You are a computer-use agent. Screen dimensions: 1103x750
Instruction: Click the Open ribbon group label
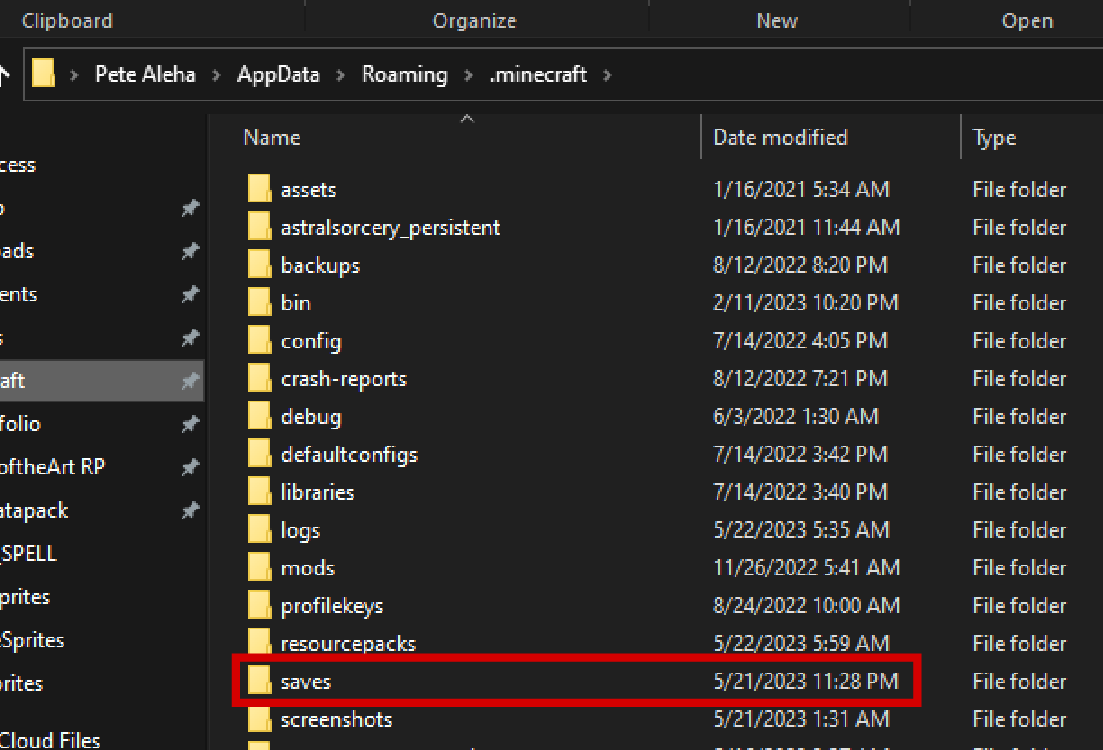1028,21
